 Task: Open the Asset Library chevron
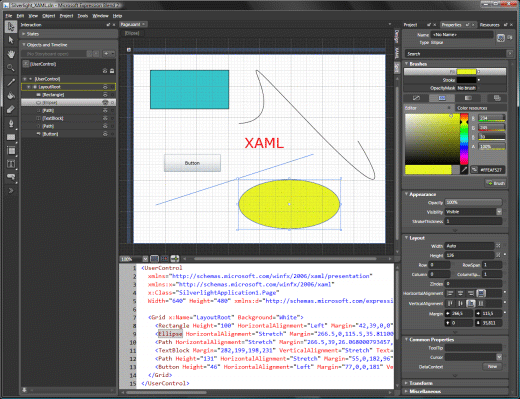pos(11,191)
